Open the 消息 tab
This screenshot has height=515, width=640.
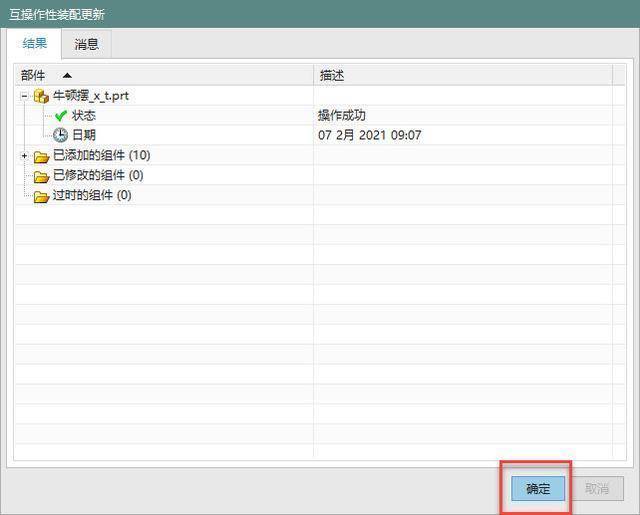87,44
